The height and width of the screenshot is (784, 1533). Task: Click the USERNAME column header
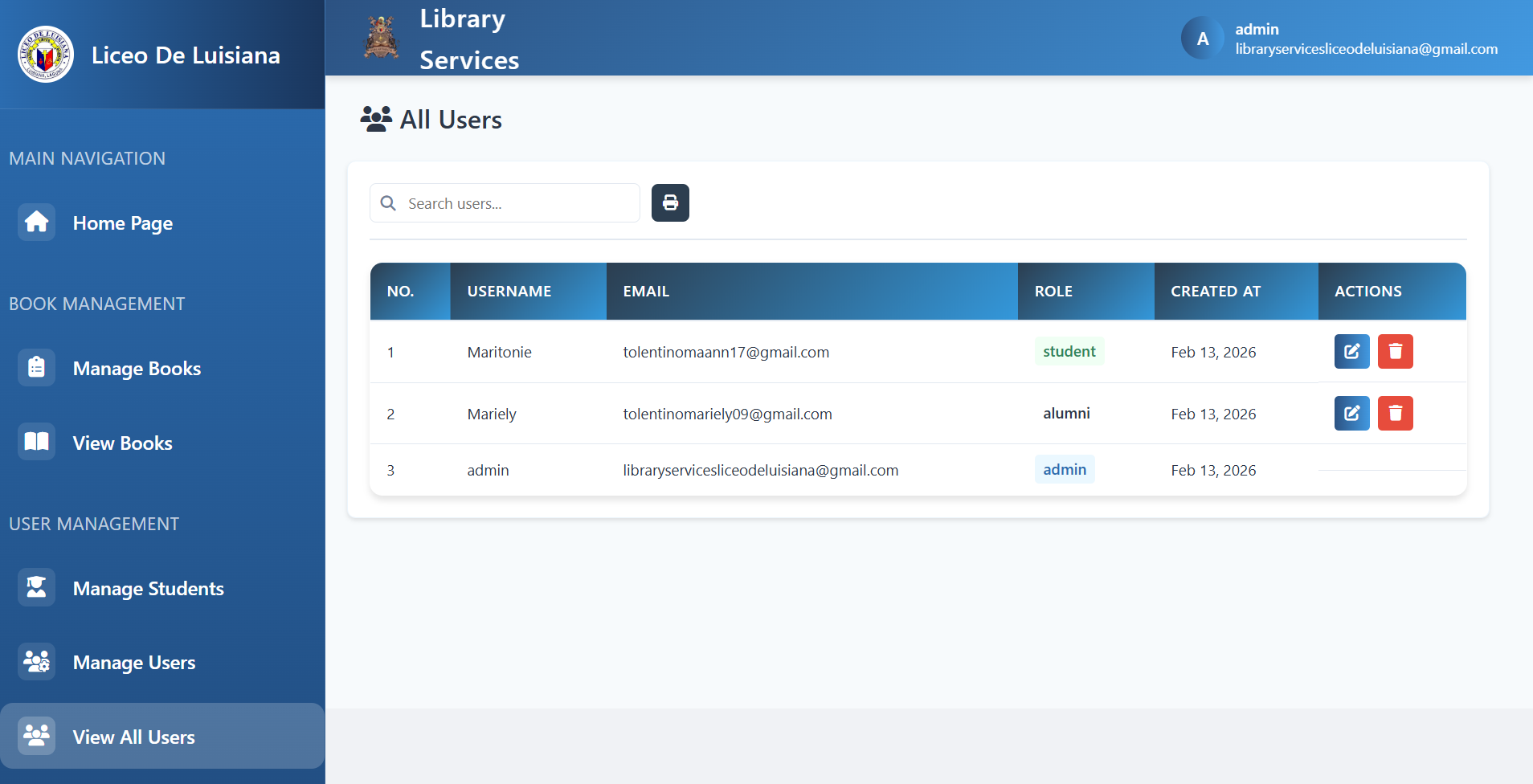509,291
